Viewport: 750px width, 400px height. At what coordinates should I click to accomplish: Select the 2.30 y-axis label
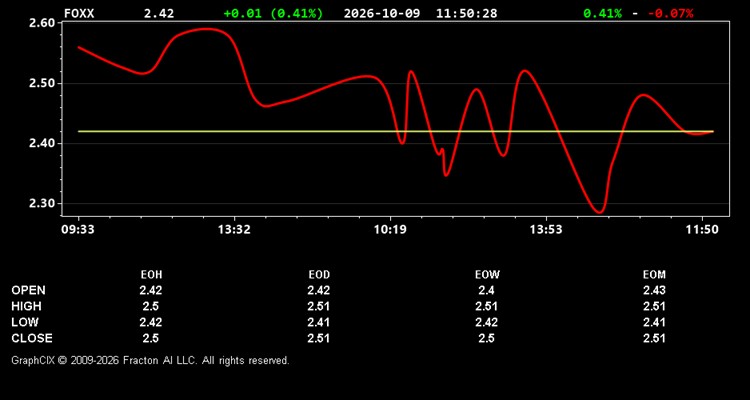coord(43,204)
